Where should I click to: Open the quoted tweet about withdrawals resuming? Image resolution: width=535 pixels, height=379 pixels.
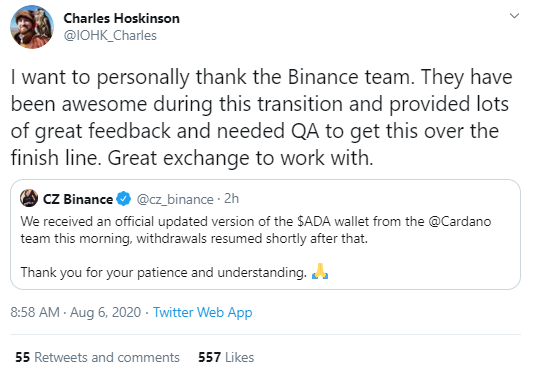pyautogui.click(x=265, y=235)
